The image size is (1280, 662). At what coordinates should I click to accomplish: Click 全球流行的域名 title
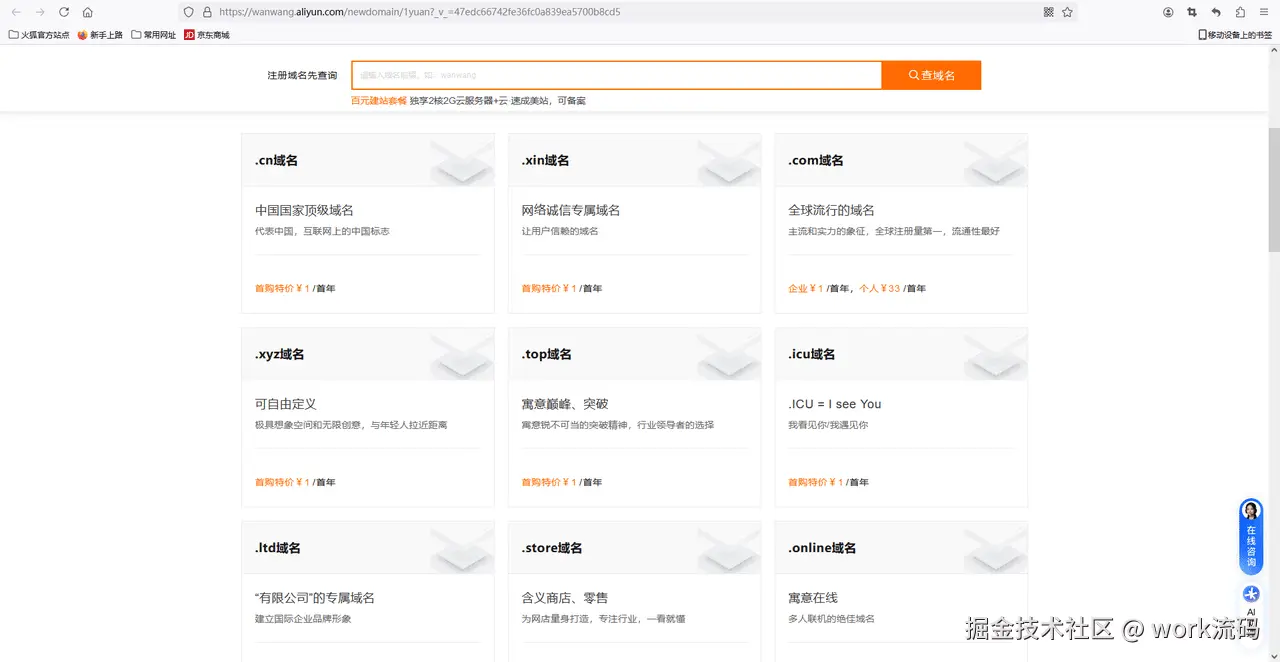point(831,210)
